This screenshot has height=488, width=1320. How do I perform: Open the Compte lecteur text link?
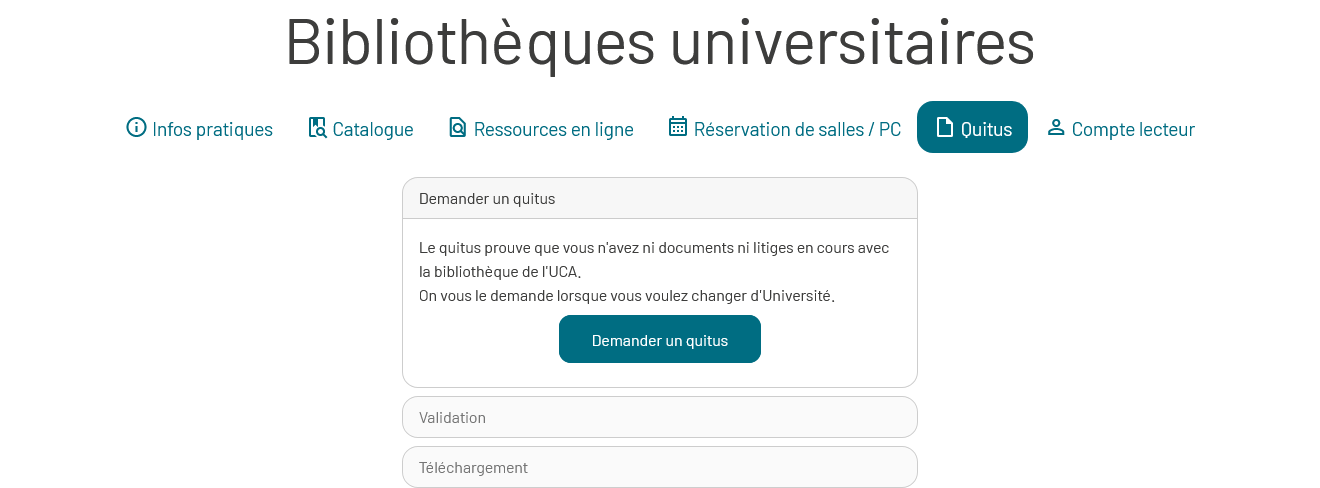1133,129
